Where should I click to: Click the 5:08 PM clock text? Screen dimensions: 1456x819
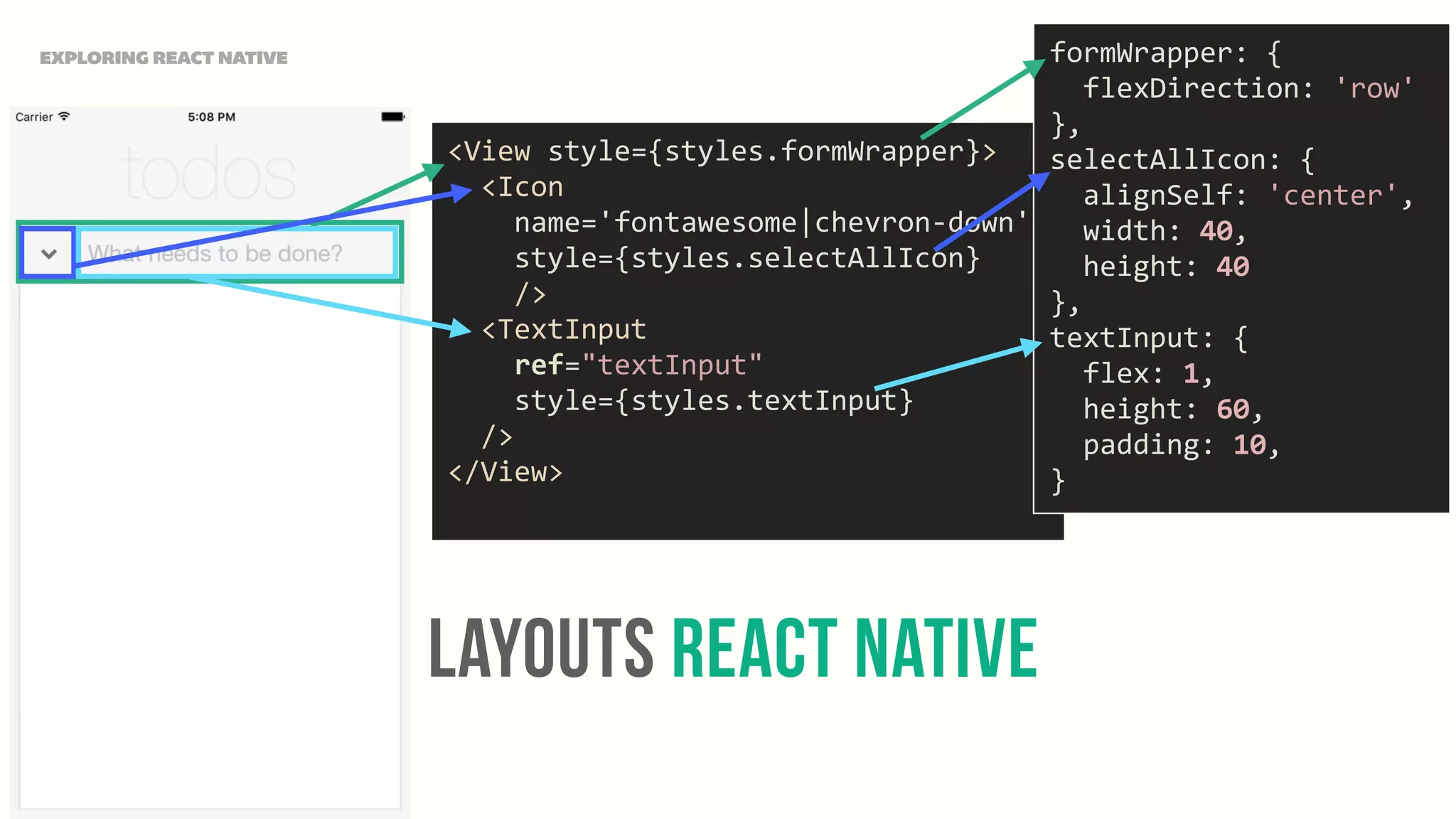point(211,117)
